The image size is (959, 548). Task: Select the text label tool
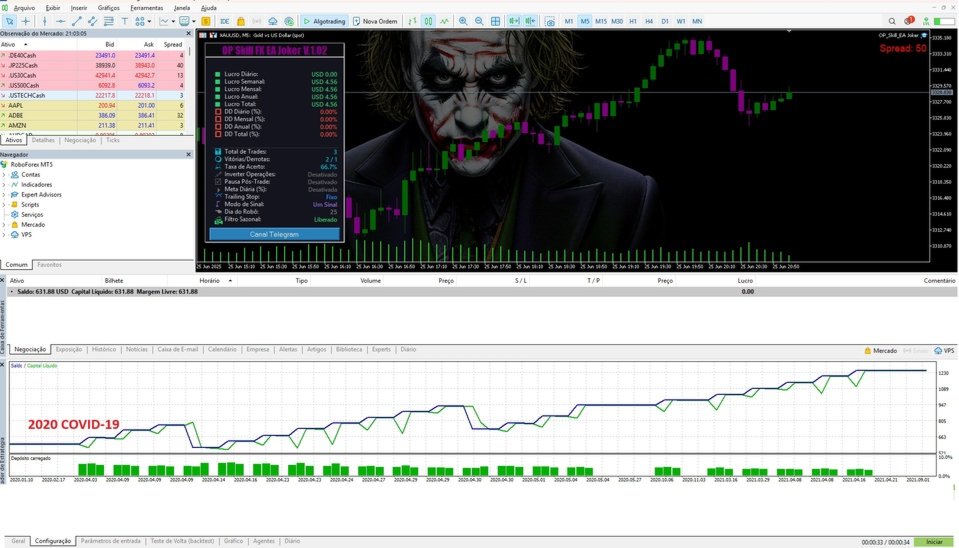pos(125,21)
